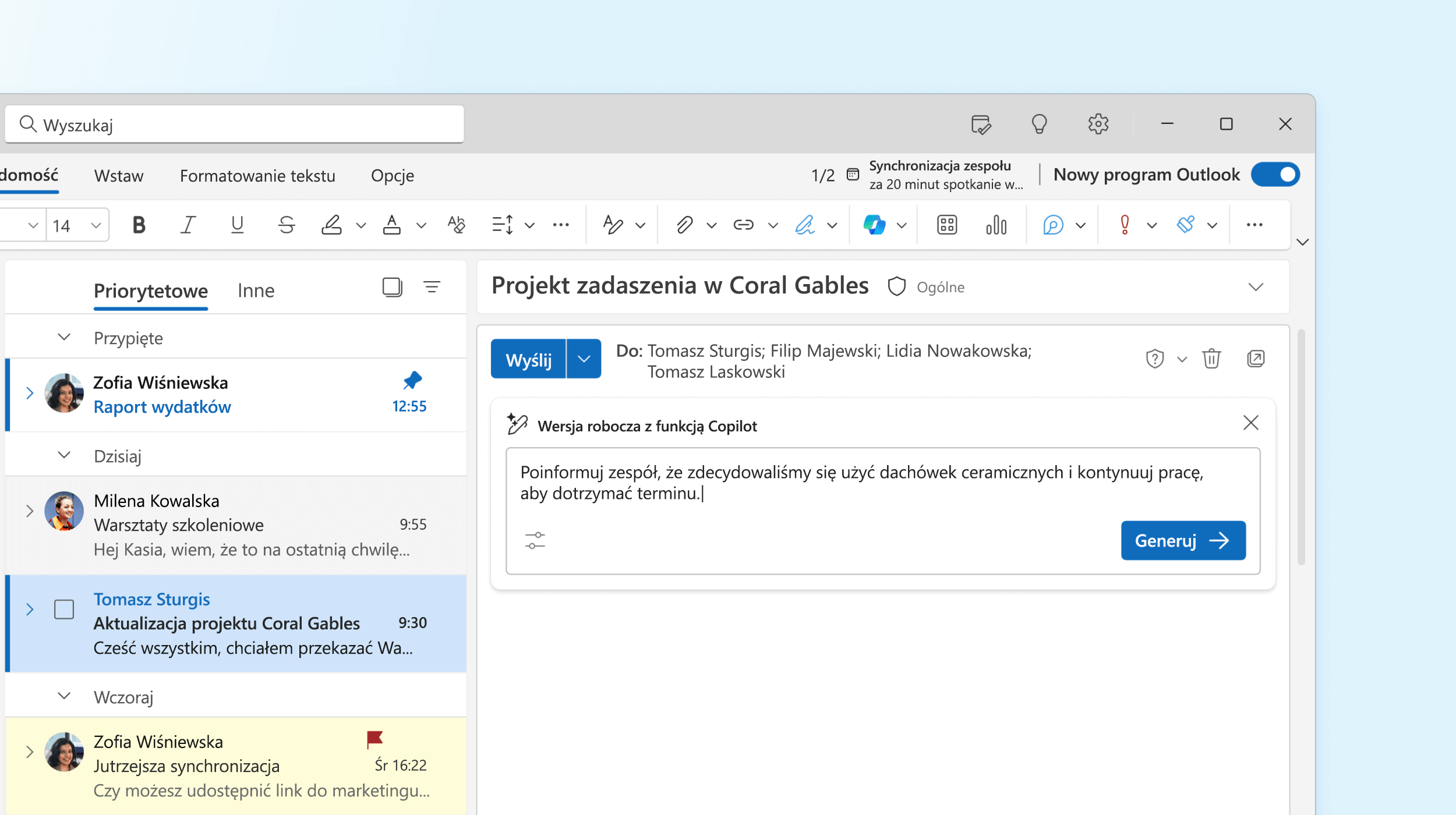Open the styles pen tool

[x=613, y=225]
